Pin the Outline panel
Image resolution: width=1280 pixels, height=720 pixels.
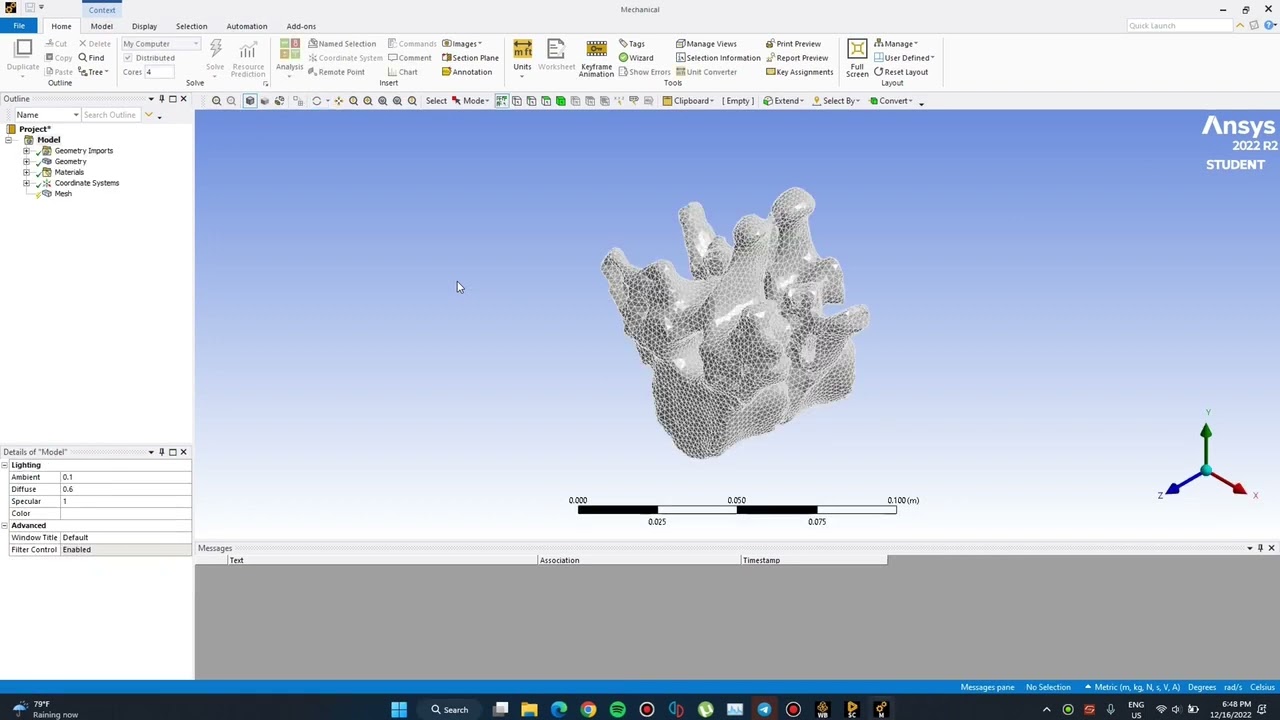coord(161,99)
